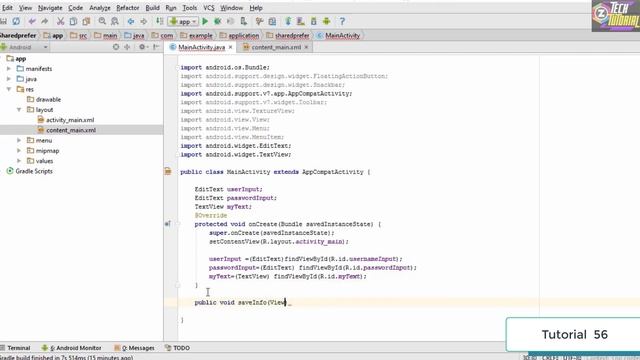This screenshot has height=360, width=640.
Task: Click the override gutter icon beside onCreate
Action: point(168,224)
